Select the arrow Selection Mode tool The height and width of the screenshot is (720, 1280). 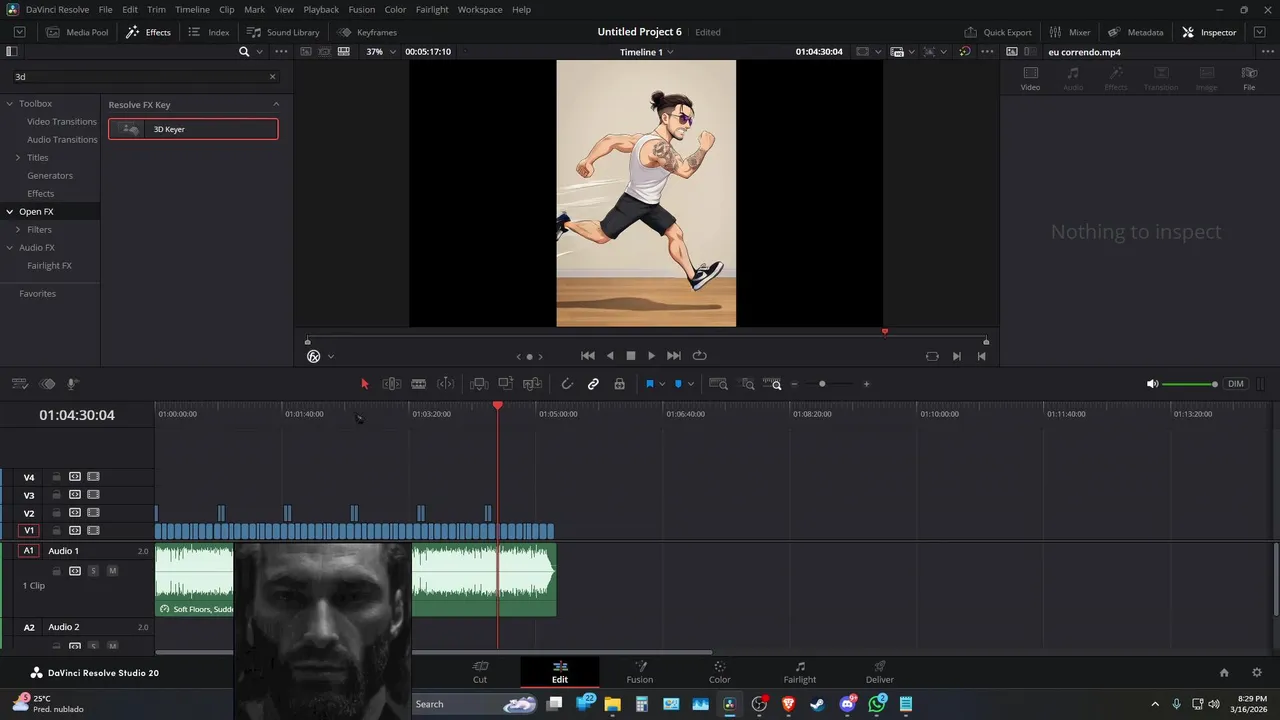pyautogui.click(x=364, y=384)
